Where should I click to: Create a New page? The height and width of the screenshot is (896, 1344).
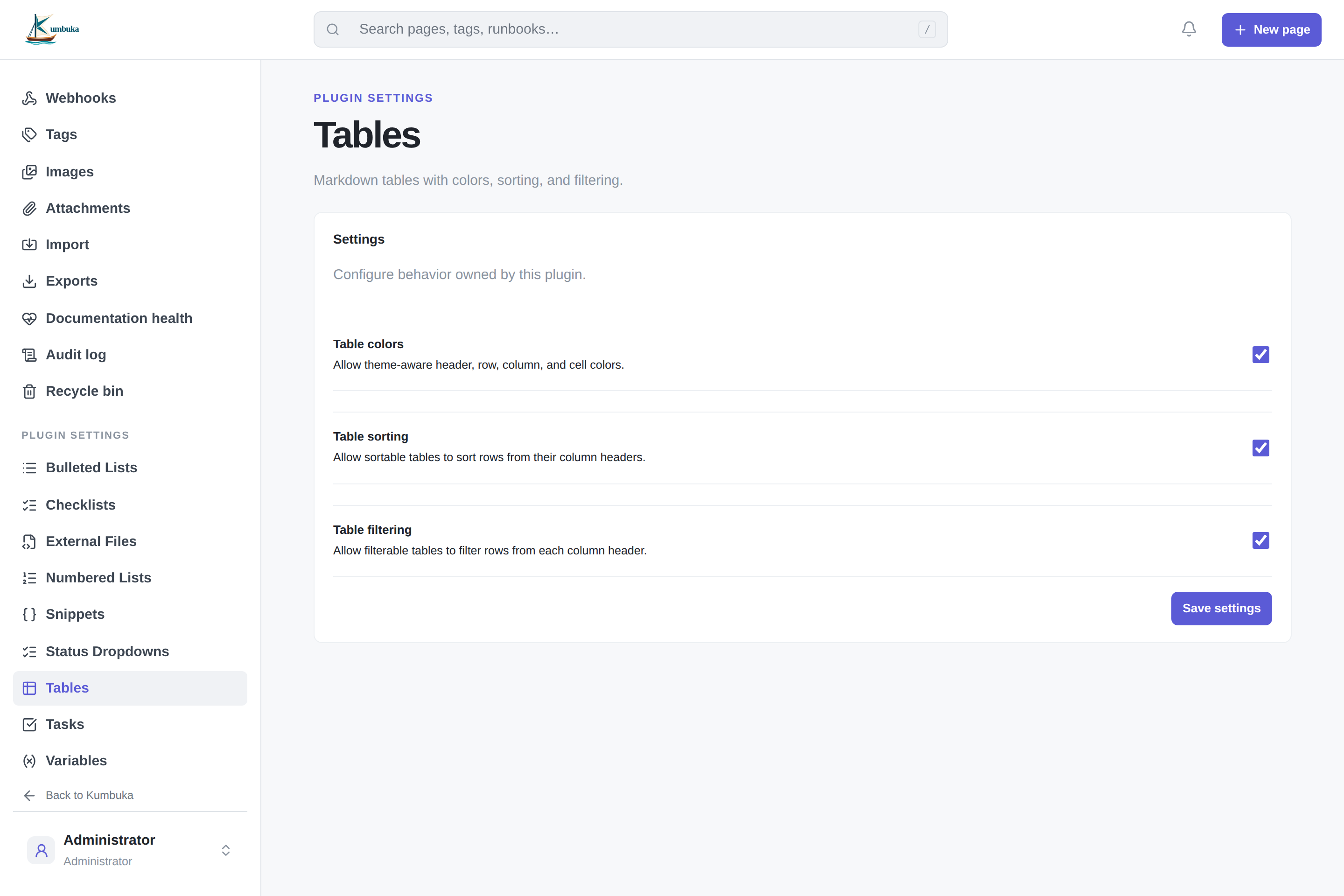click(x=1271, y=30)
